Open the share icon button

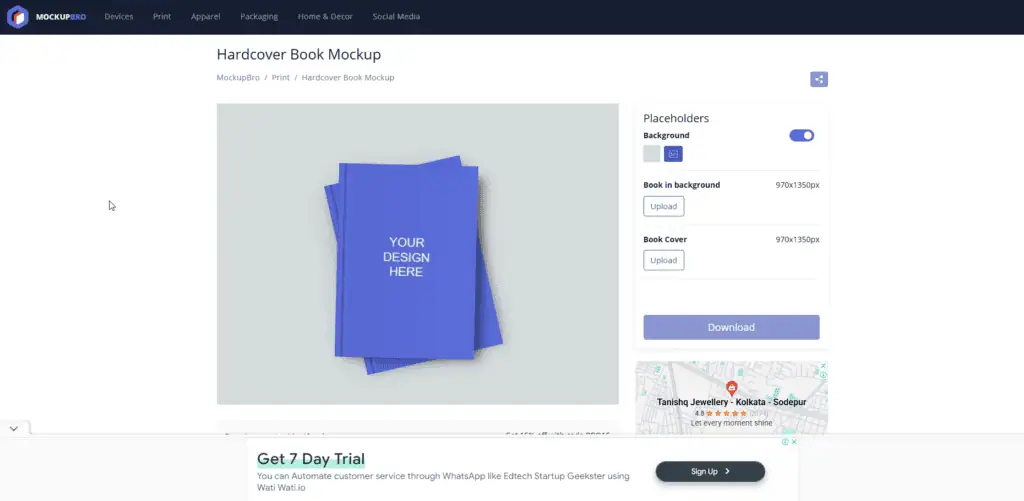(x=819, y=80)
